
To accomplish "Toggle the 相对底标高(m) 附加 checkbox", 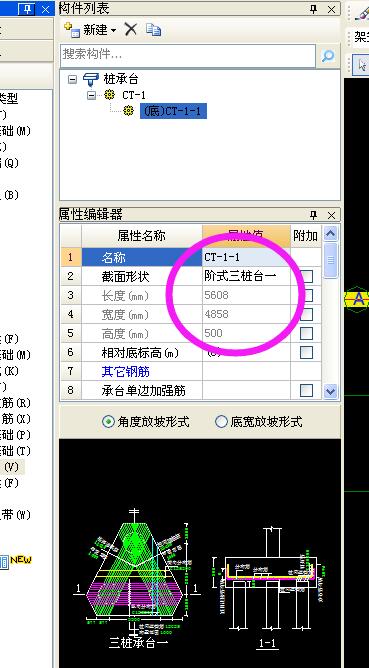I will [306, 352].
